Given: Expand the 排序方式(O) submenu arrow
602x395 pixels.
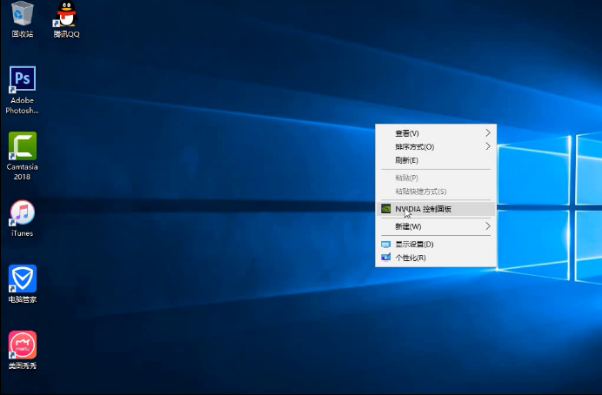Looking at the screenshot, I should (488, 147).
